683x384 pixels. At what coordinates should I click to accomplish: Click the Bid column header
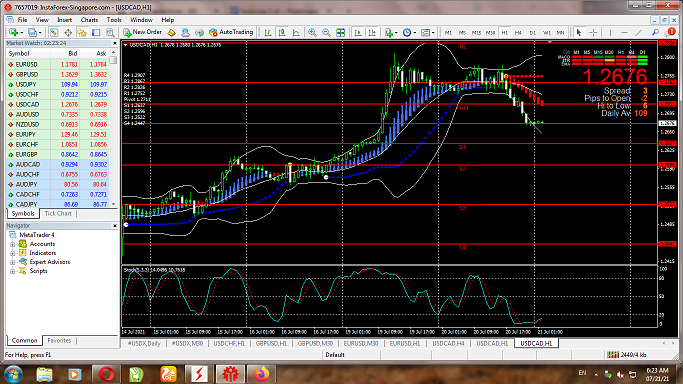[x=73, y=54]
